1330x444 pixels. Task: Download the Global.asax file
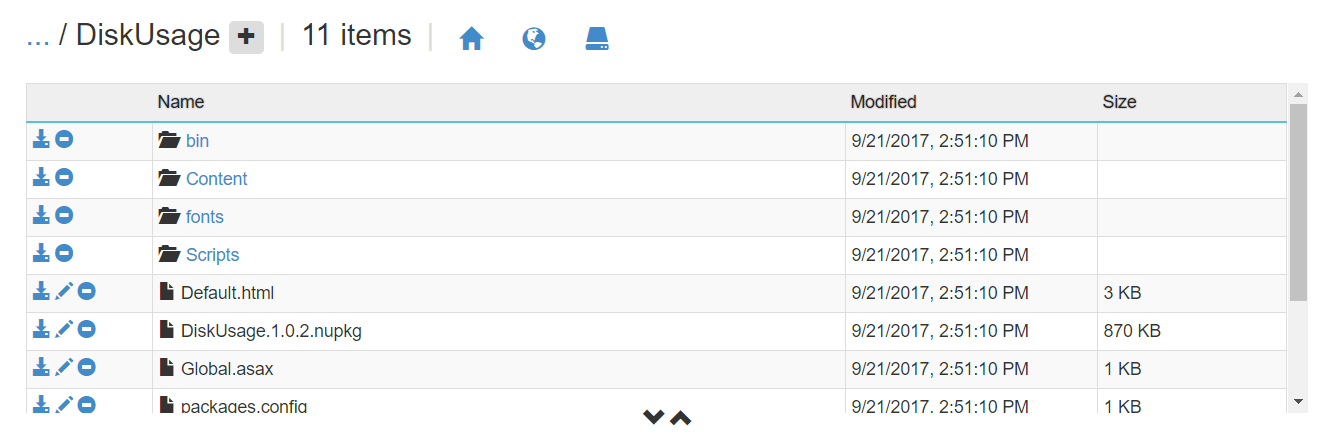(41, 368)
